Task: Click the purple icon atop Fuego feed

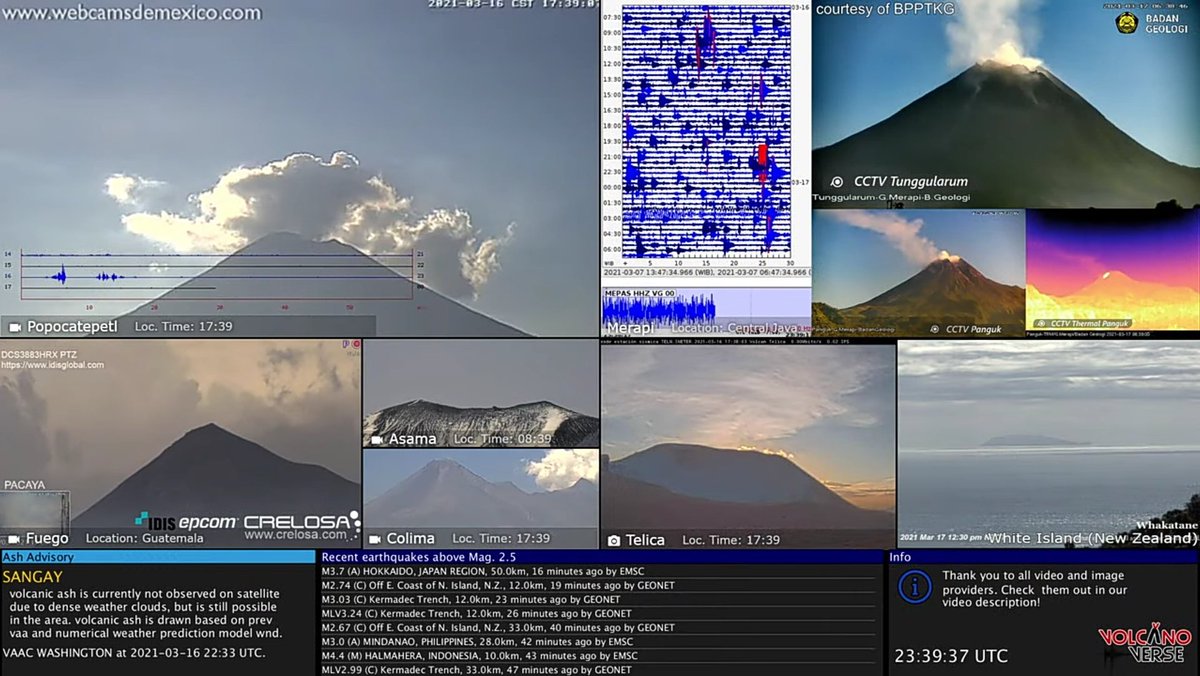Action: [x=346, y=344]
